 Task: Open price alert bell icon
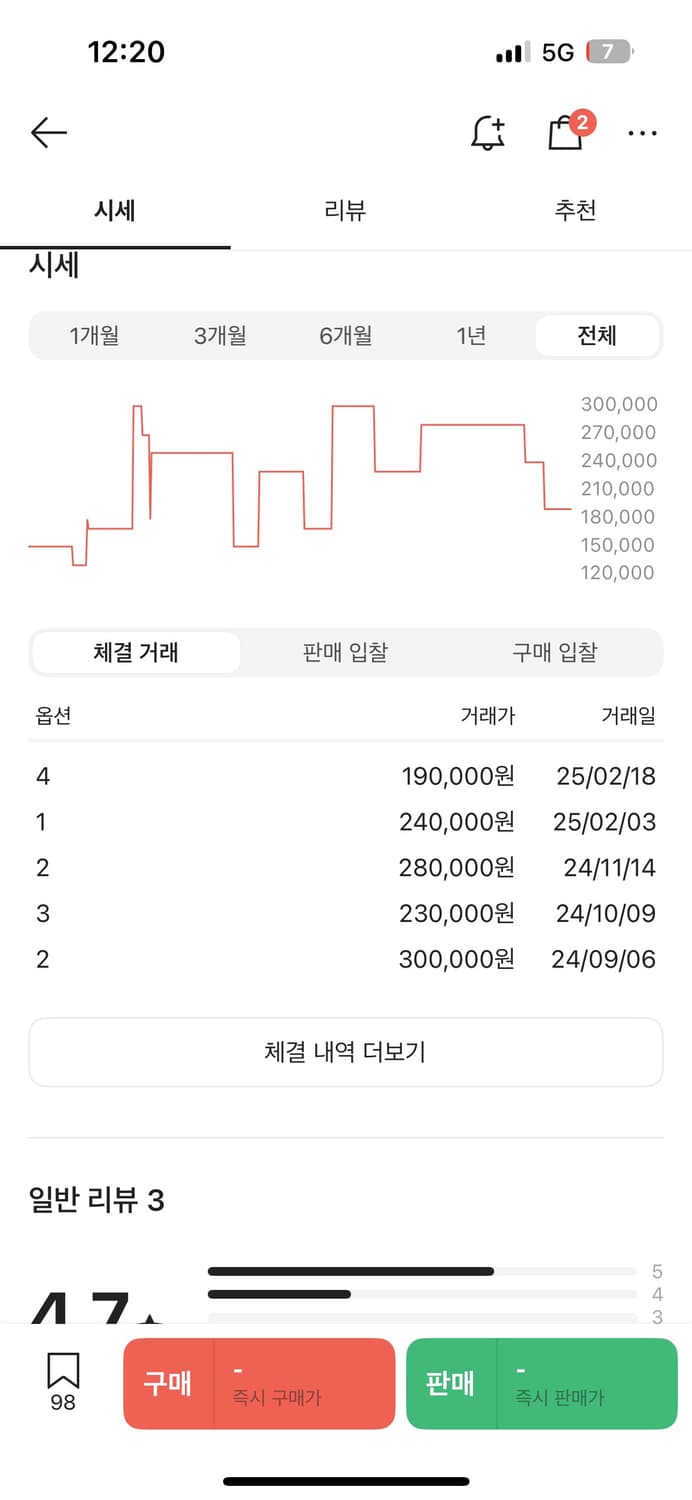click(x=488, y=132)
